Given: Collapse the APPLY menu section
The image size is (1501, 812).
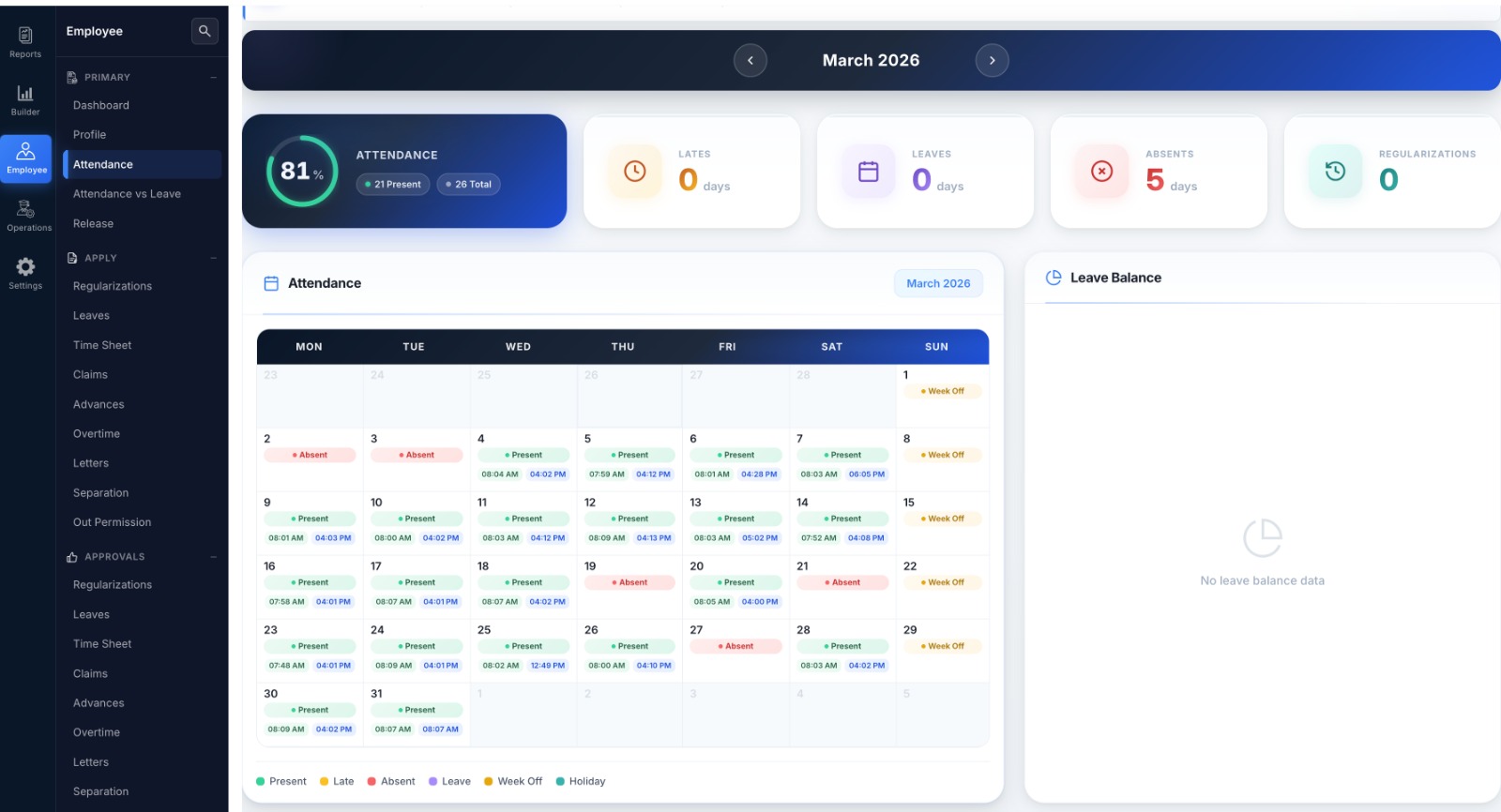Looking at the screenshot, I should point(213,258).
